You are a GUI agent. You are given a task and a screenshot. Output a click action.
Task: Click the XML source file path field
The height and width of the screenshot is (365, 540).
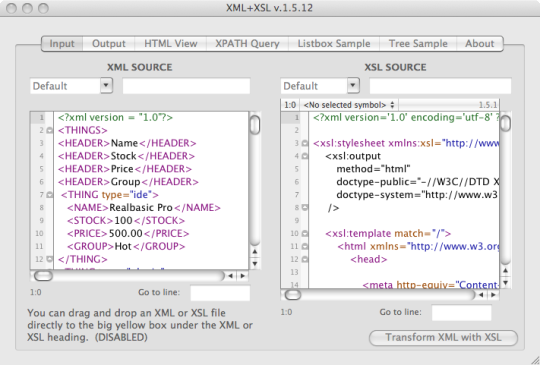[186, 86]
